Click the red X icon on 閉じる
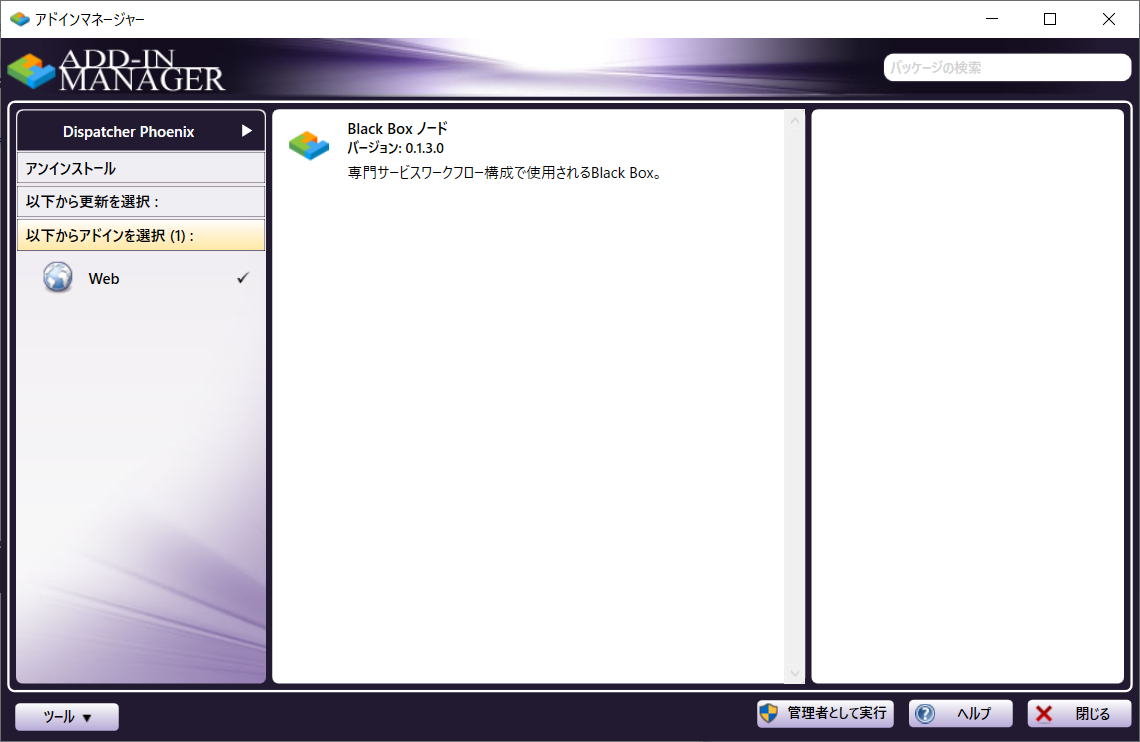This screenshot has height=742, width=1140. [x=1044, y=714]
